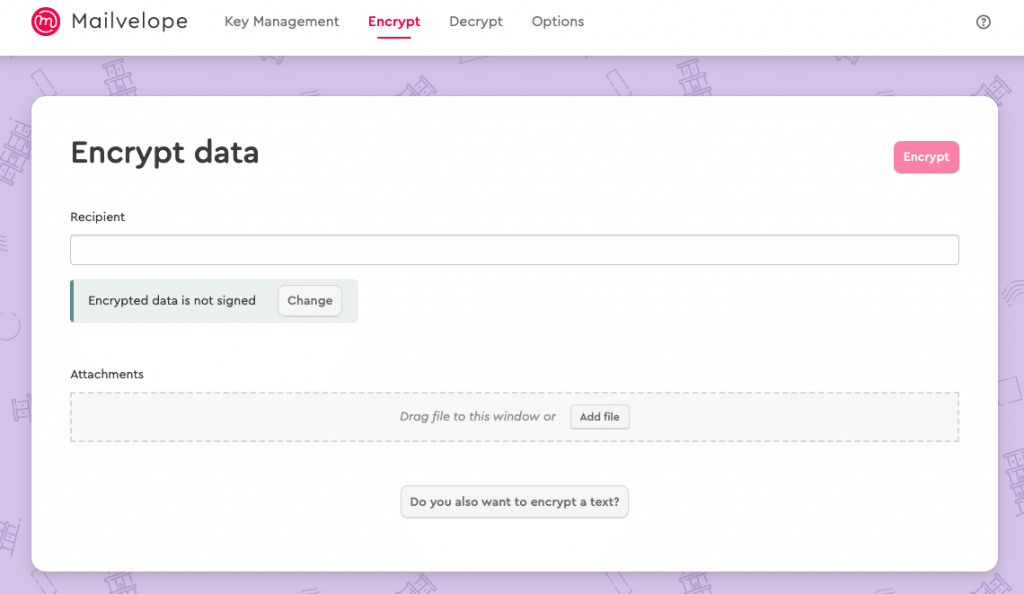Select the 'Encrypted data is not signed' notice
This screenshot has height=594, width=1024.
172,301
